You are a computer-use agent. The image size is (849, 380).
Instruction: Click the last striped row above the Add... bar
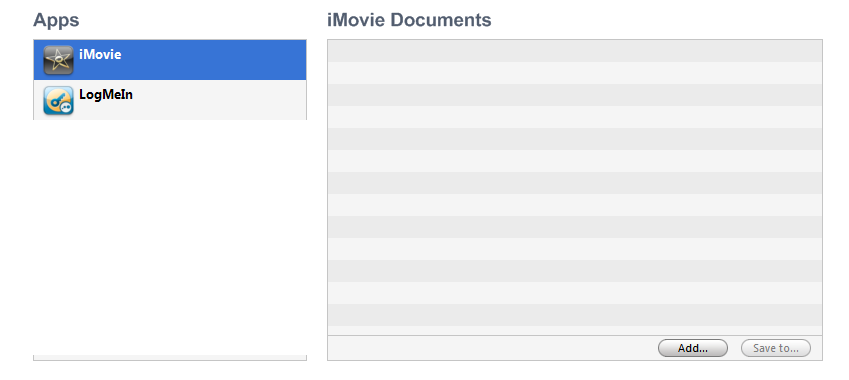[574, 330]
